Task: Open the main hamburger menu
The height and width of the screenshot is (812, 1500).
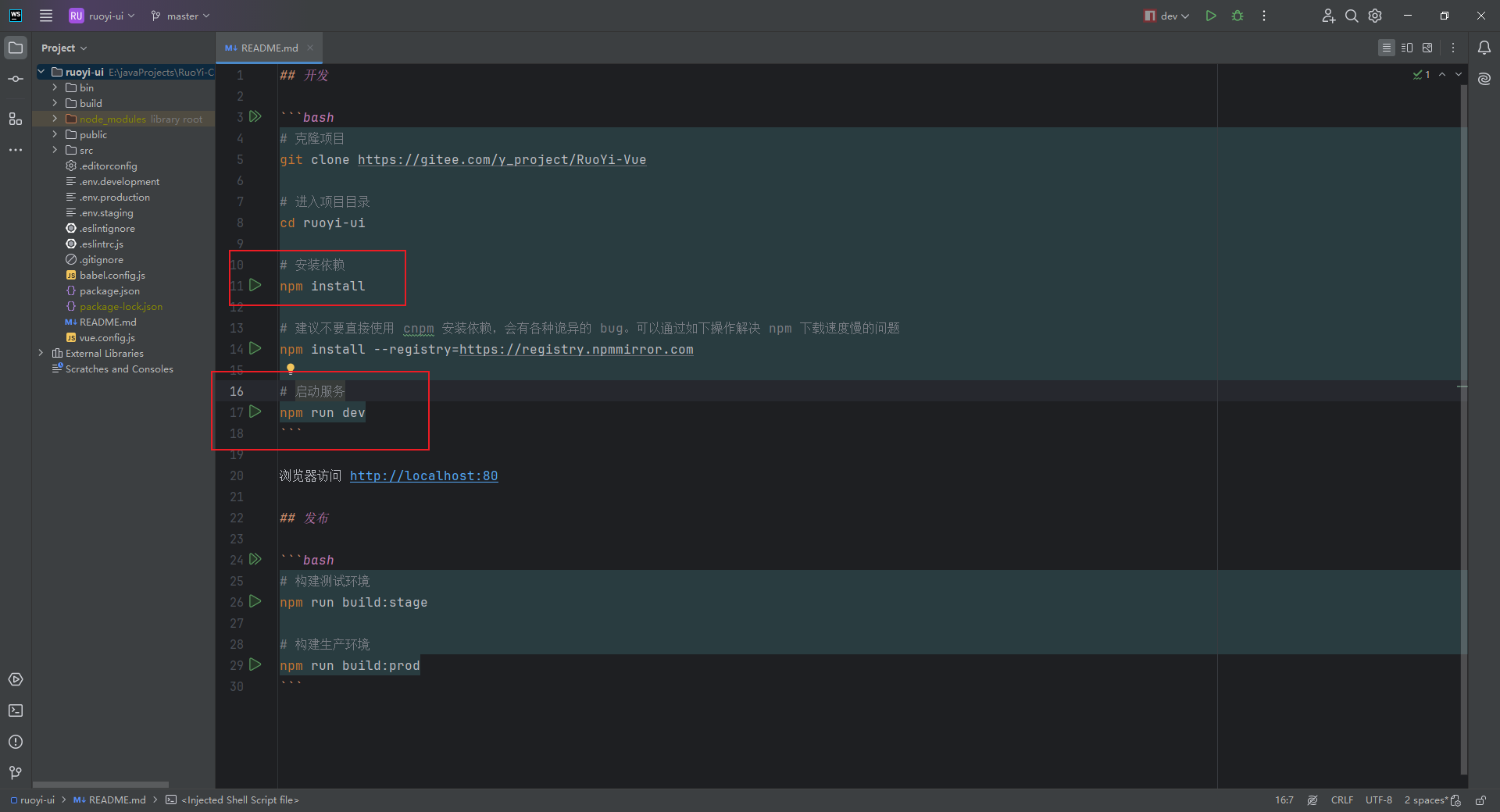Action: (46, 16)
